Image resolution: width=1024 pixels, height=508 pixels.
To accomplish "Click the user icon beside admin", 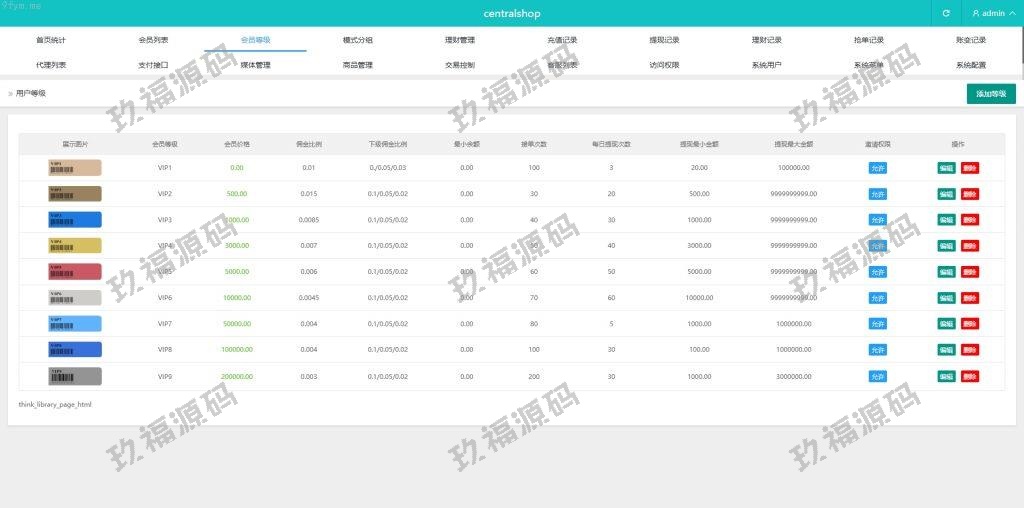I will click(976, 13).
